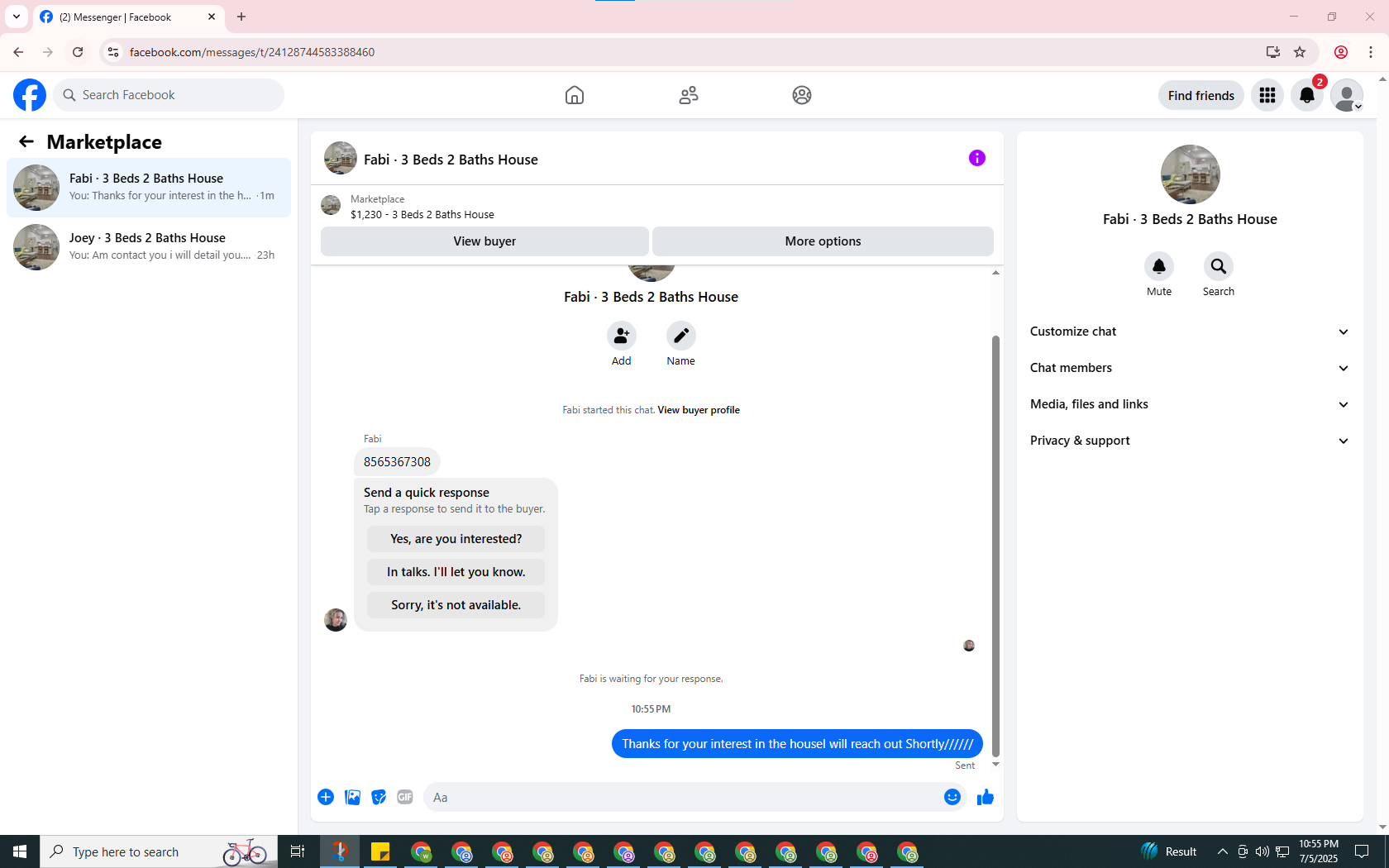Open the Facebook home logo
This screenshot has width=1389, height=868.
[30, 95]
